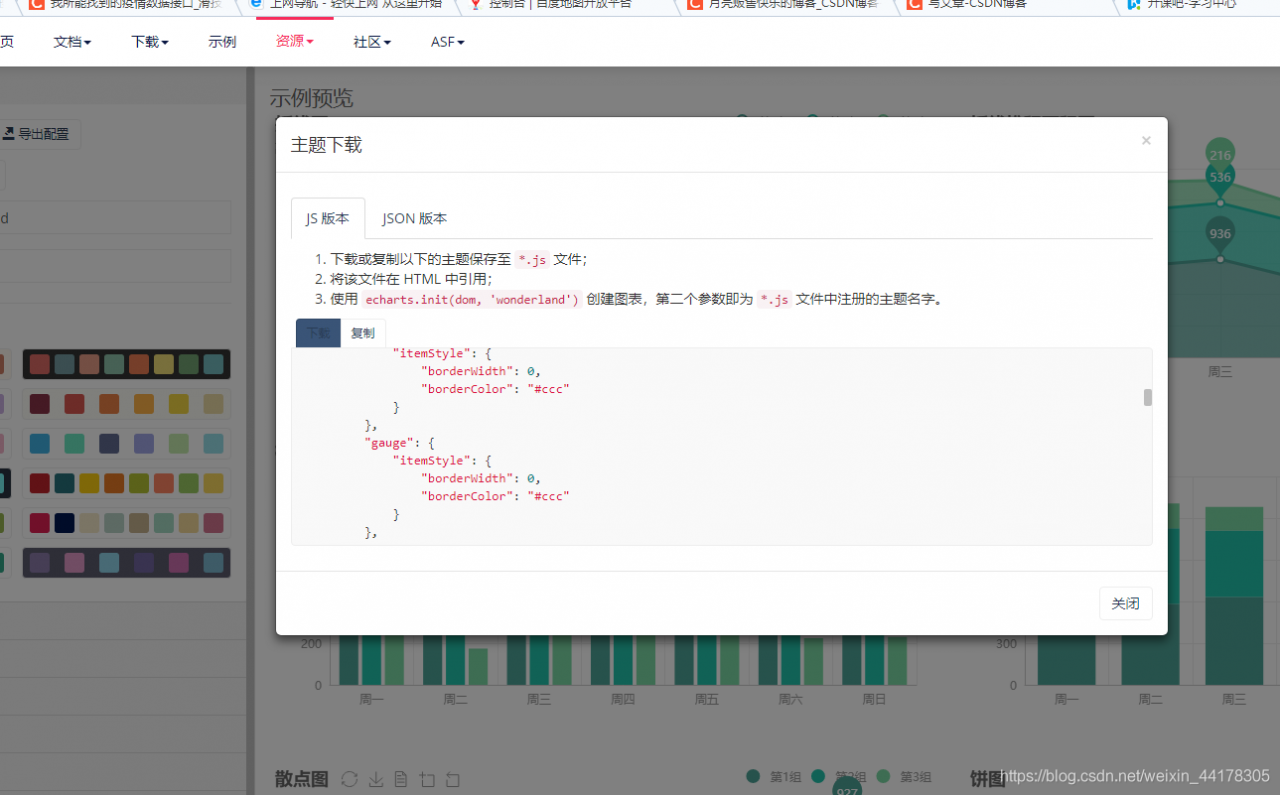The width and height of the screenshot is (1280, 795).
Task: Toggle visibility of 第1组 legend series
Action: [753, 776]
